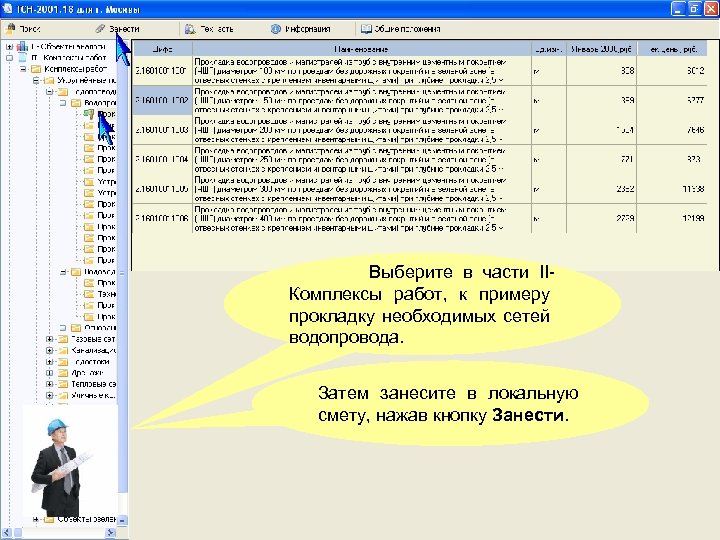The width and height of the screenshot is (720, 540).
Task: Click the Занести toolbar icon
Action: point(100,29)
